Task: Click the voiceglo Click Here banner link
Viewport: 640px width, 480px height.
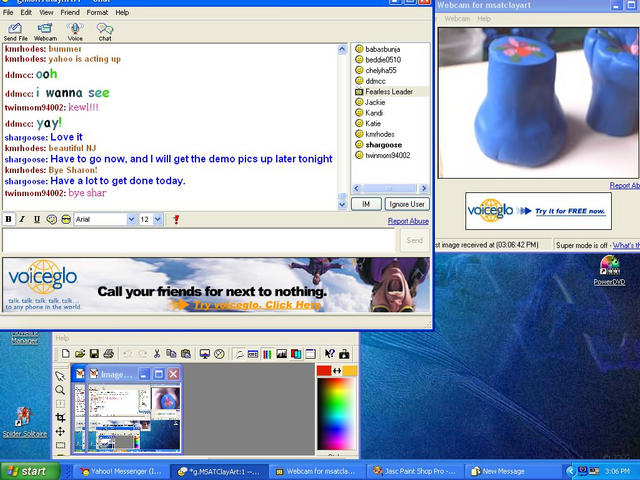Action: (257, 305)
